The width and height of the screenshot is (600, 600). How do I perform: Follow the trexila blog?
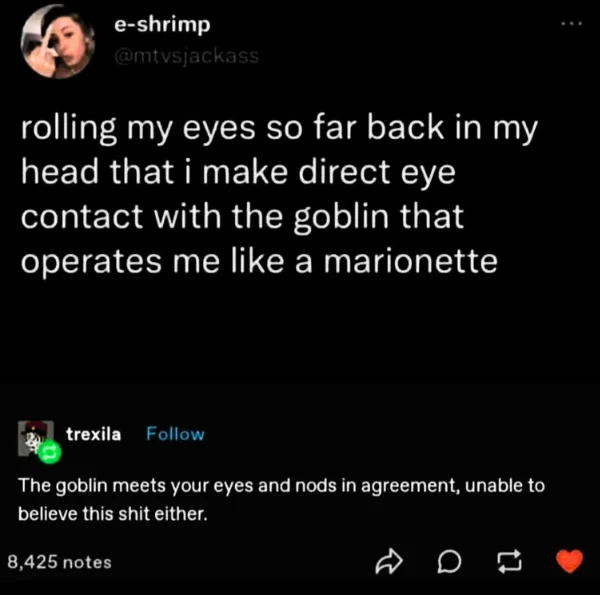coord(175,434)
